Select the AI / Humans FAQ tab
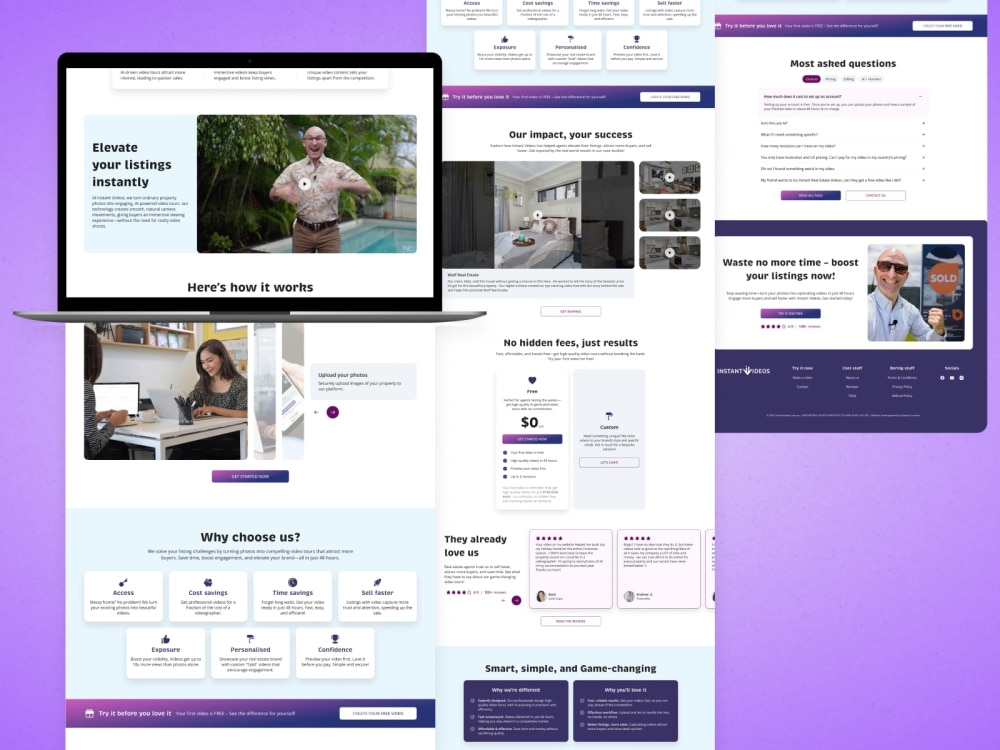The width and height of the screenshot is (1000, 750). [x=871, y=79]
